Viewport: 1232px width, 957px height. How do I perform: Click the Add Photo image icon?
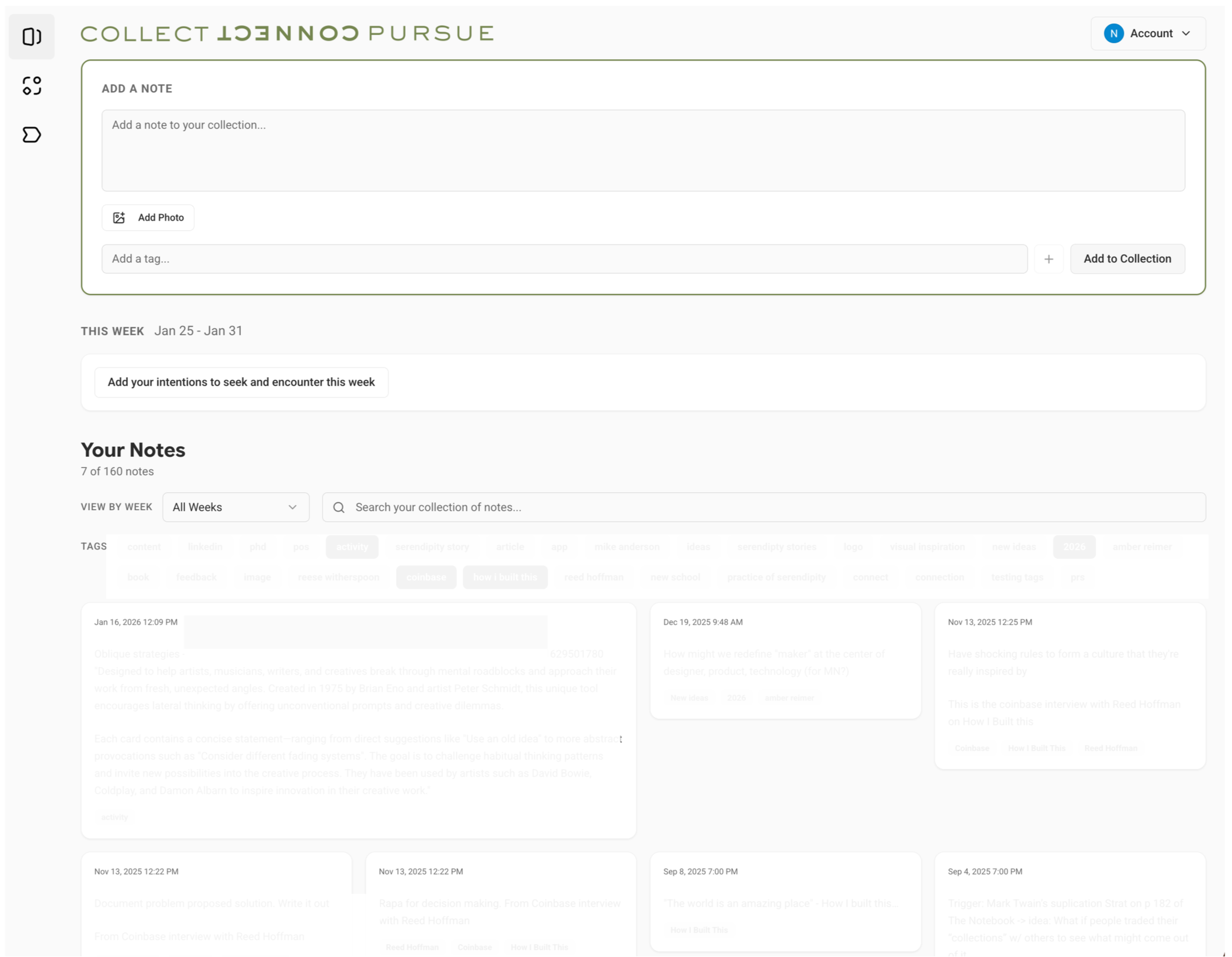(119, 218)
